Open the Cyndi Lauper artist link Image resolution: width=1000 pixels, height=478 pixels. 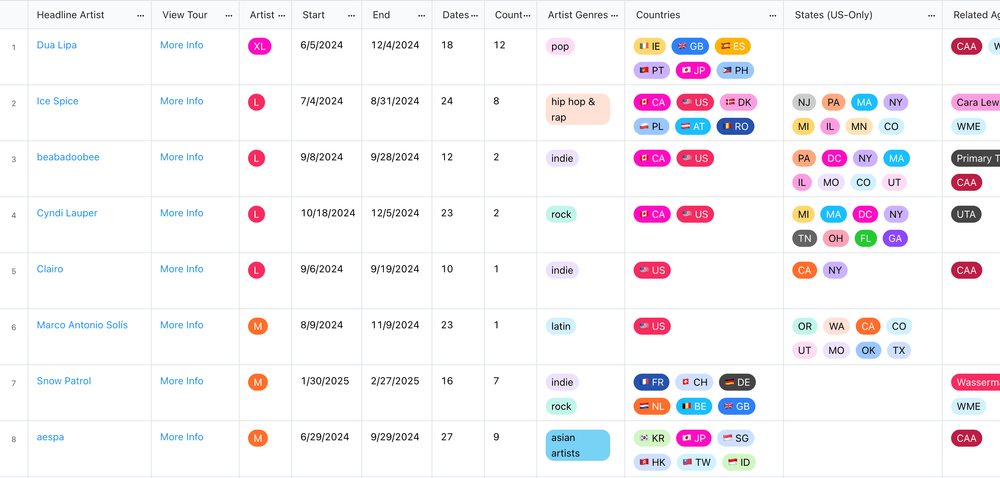(x=67, y=214)
